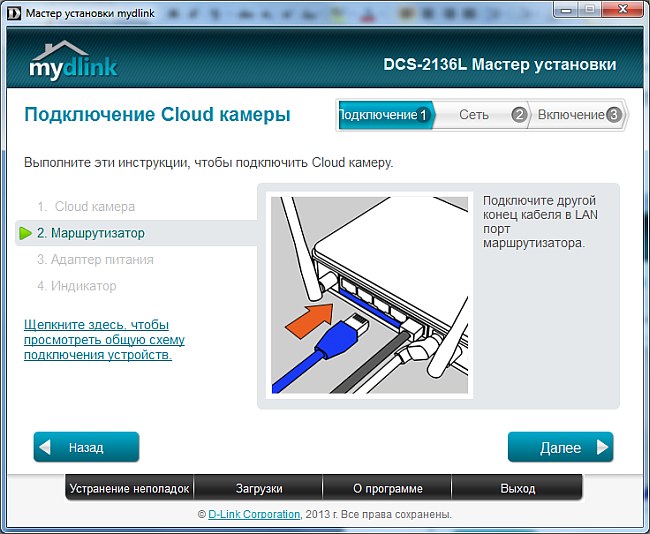This screenshot has height=534, width=650.
Task: Click the step 3 number badge
Action: click(x=613, y=115)
